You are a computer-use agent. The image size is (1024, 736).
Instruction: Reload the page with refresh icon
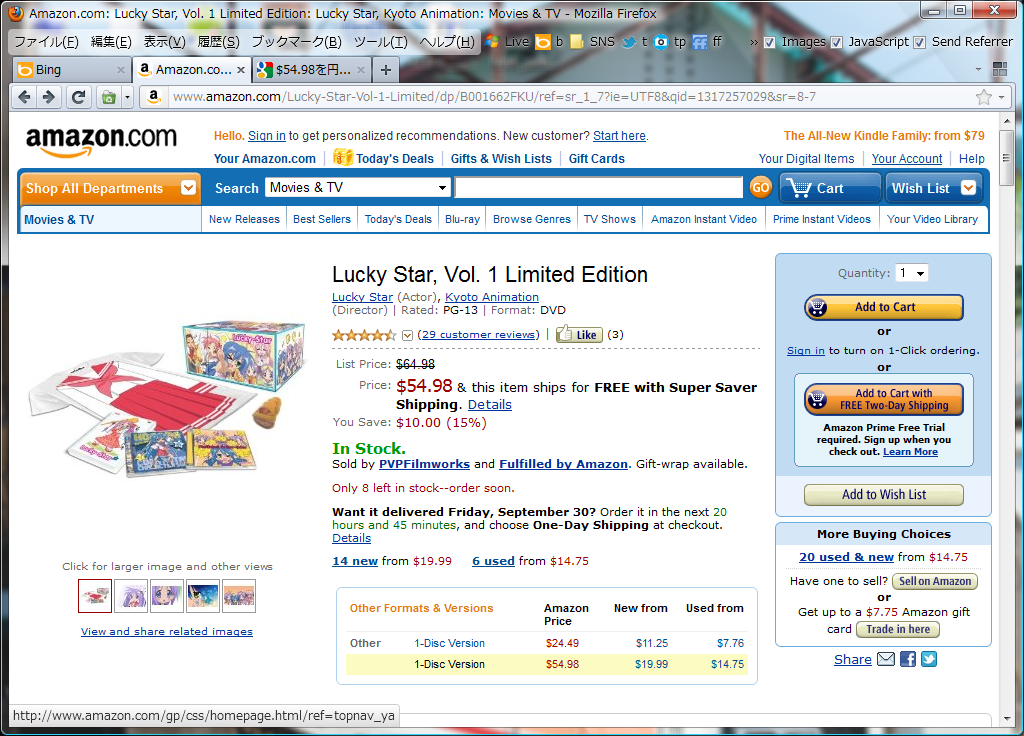tap(78, 97)
